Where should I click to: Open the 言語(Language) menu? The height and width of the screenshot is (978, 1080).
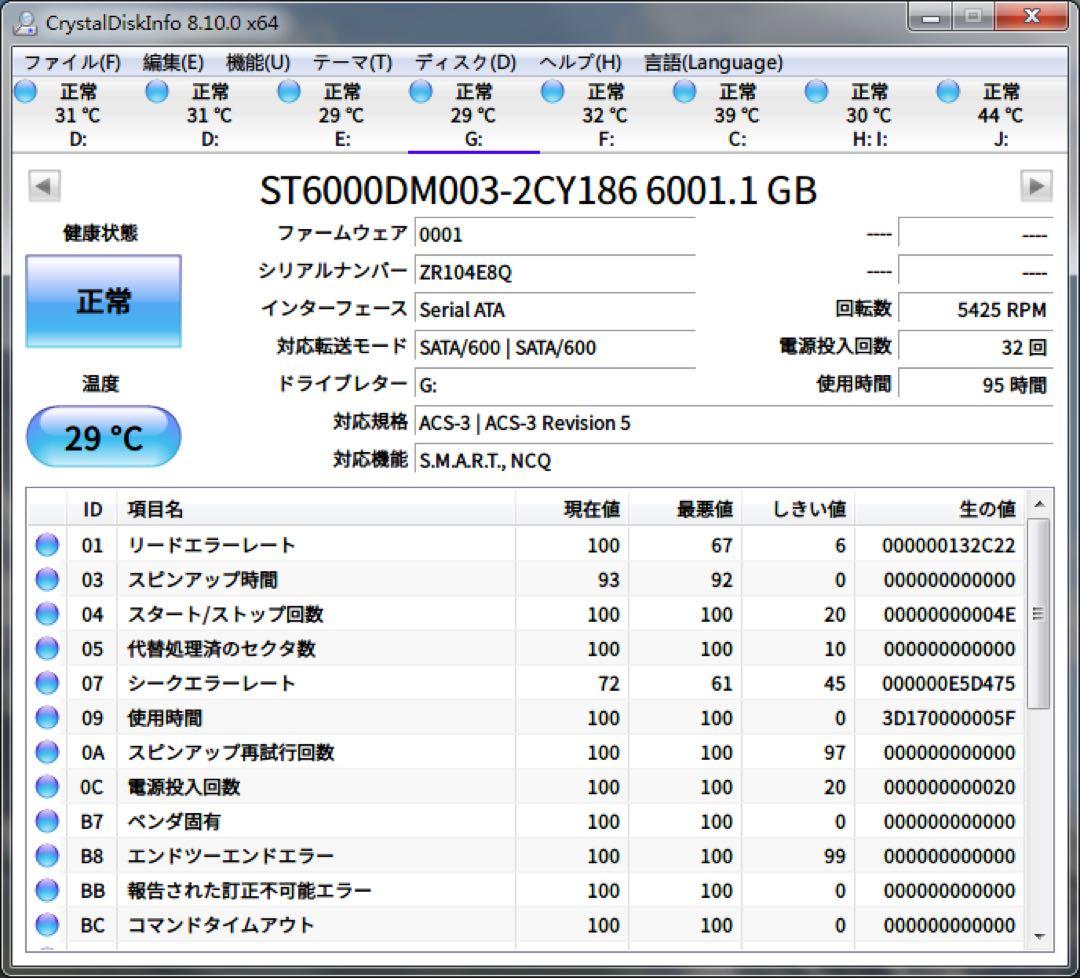pyautogui.click(x=712, y=62)
